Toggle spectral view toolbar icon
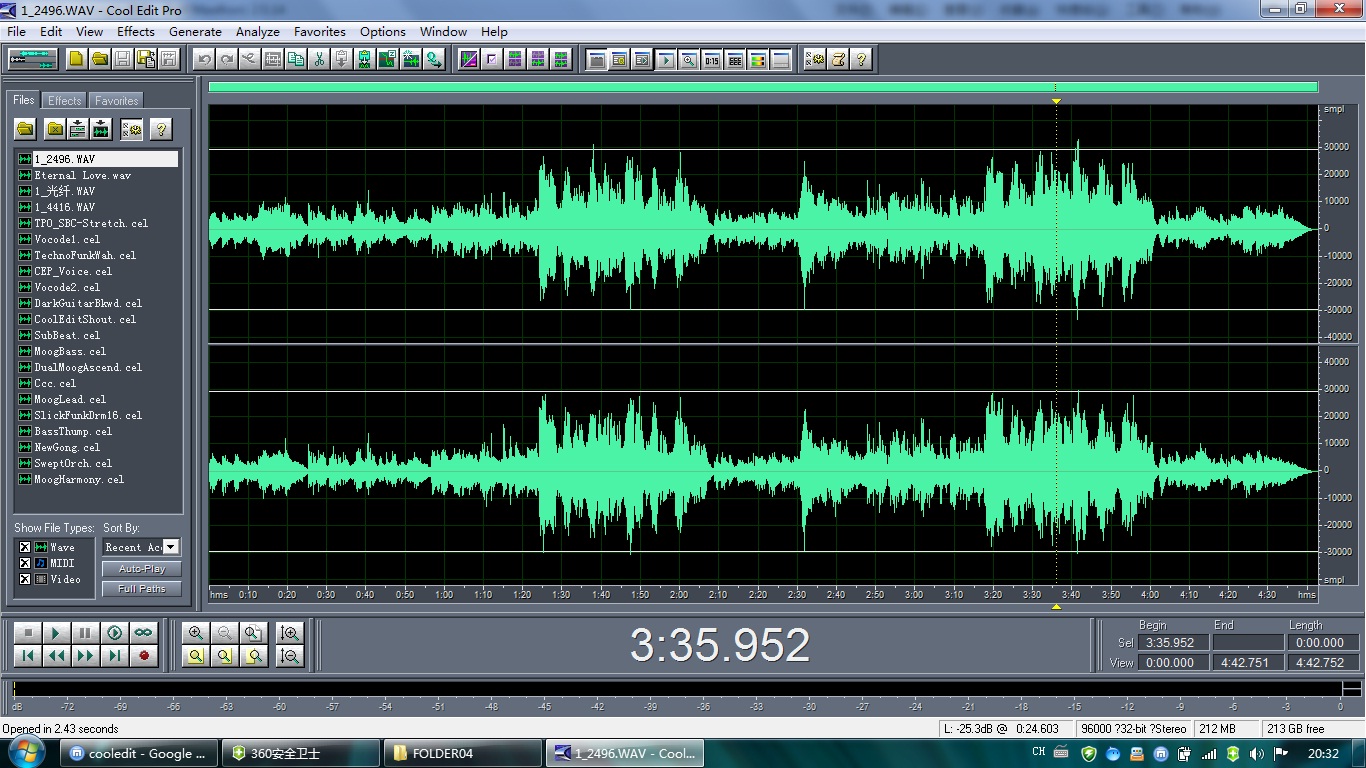Image resolution: width=1366 pixels, height=768 pixels. click(x=468, y=59)
